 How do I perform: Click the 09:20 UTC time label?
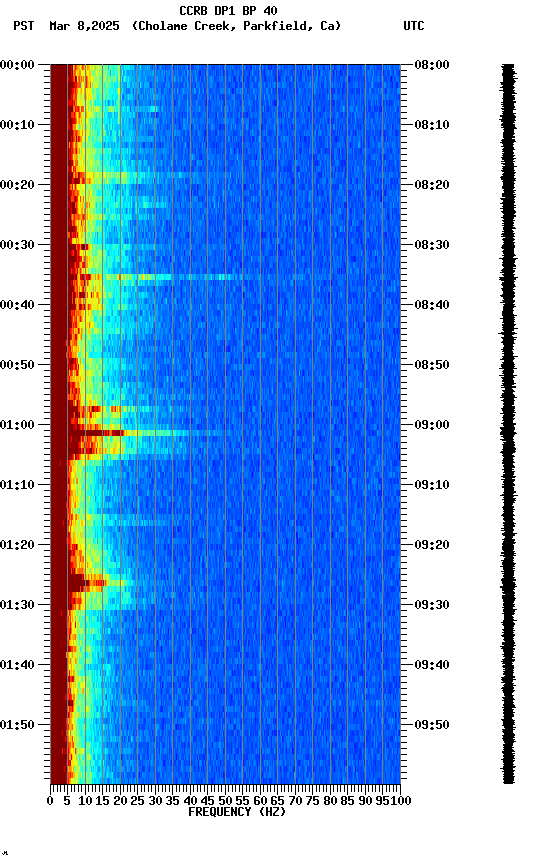click(432, 545)
